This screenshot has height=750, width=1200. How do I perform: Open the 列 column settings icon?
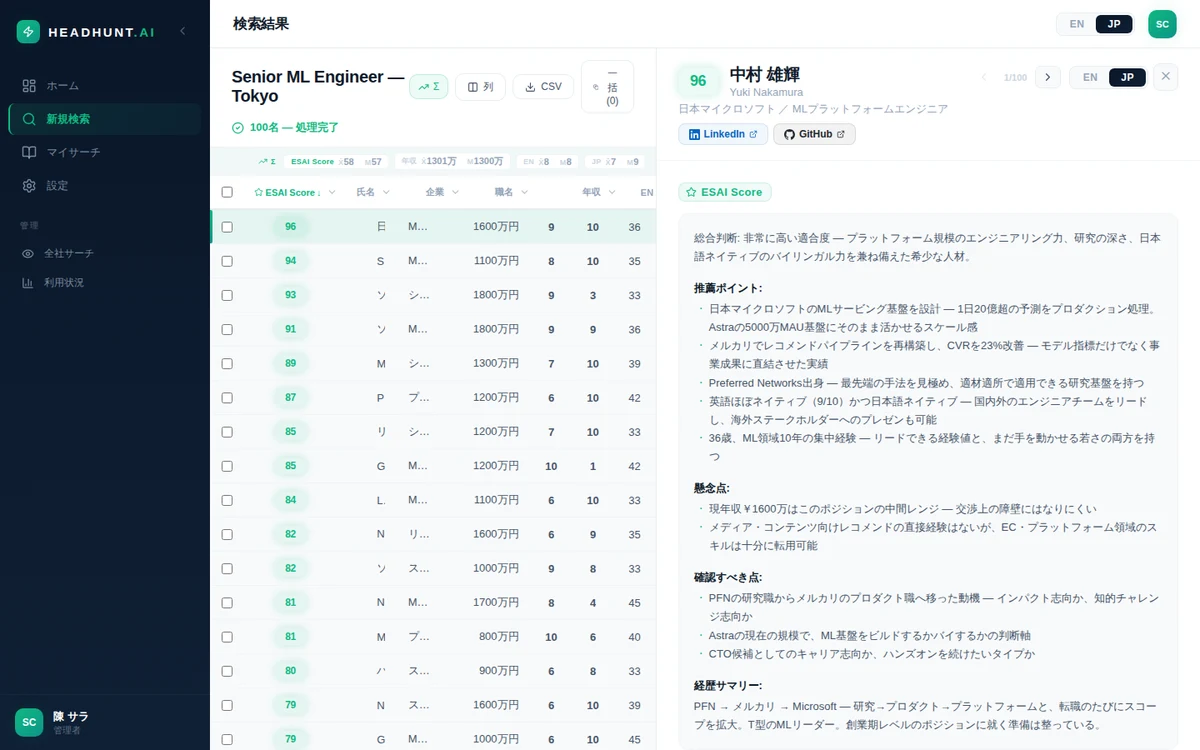(x=480, y=86)
